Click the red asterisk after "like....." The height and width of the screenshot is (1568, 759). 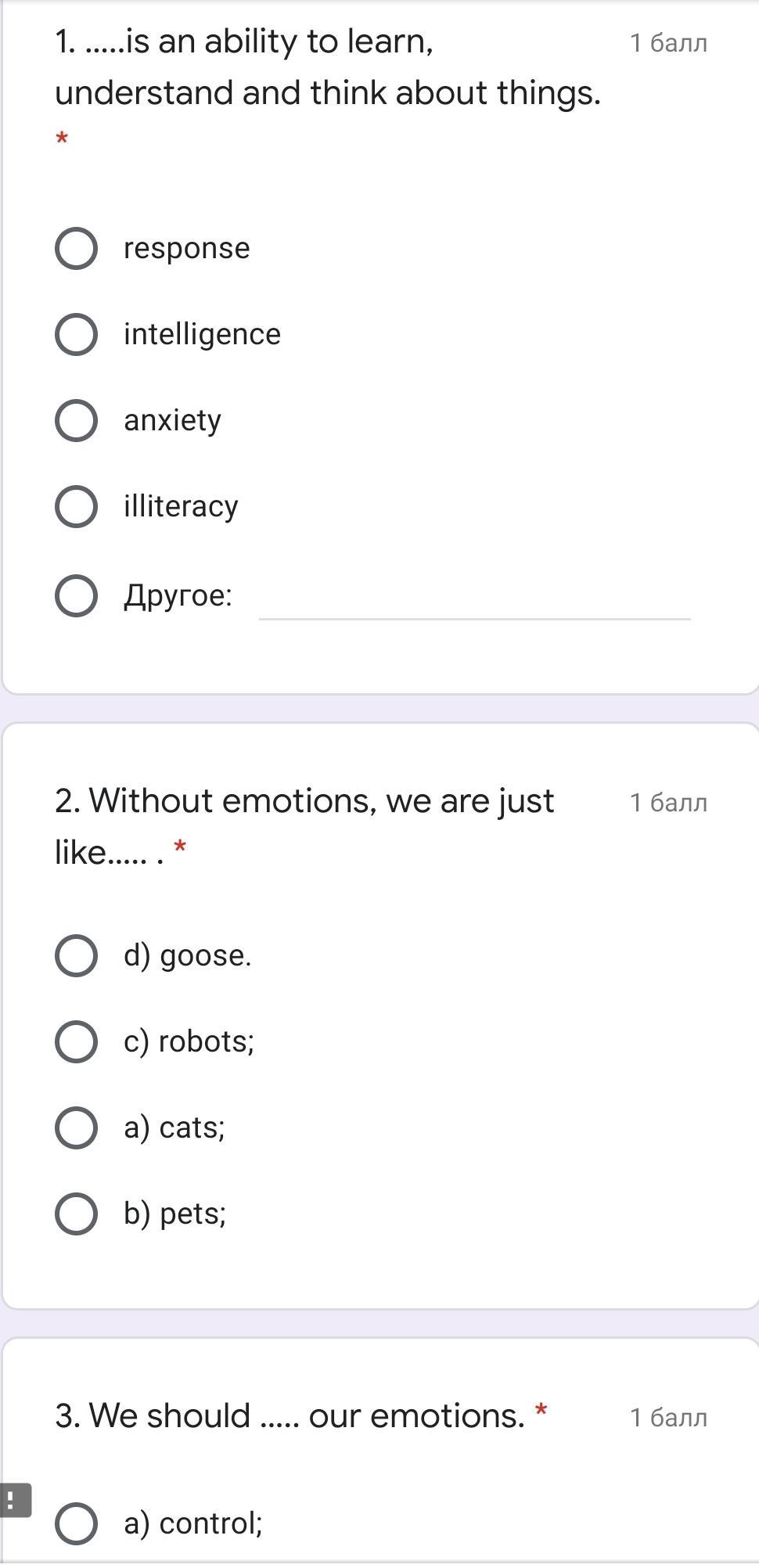(x=181, y=847)
